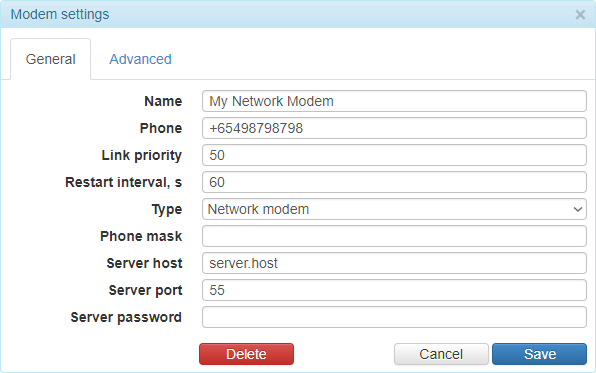Select the General tab
596x373 pixels.
[51, 59]
